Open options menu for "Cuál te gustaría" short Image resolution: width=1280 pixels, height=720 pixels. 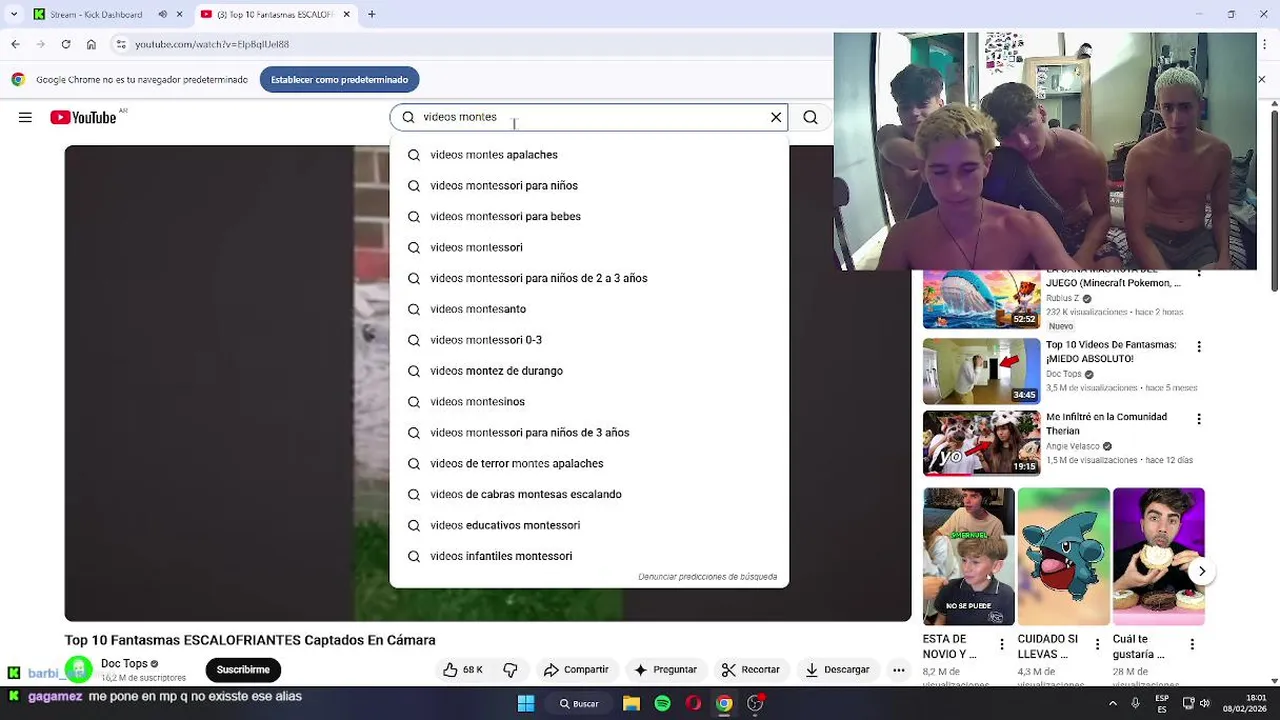(1192, 645)
